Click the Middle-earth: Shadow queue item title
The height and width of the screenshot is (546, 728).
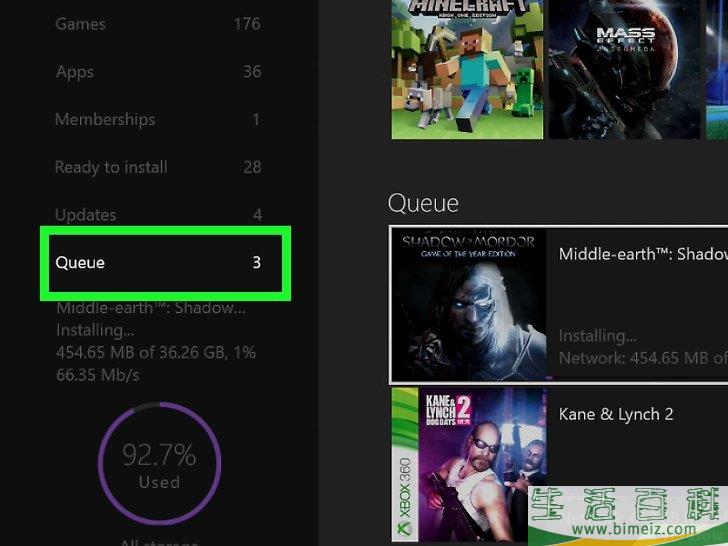pyautogui.click(x=643, y=254)
